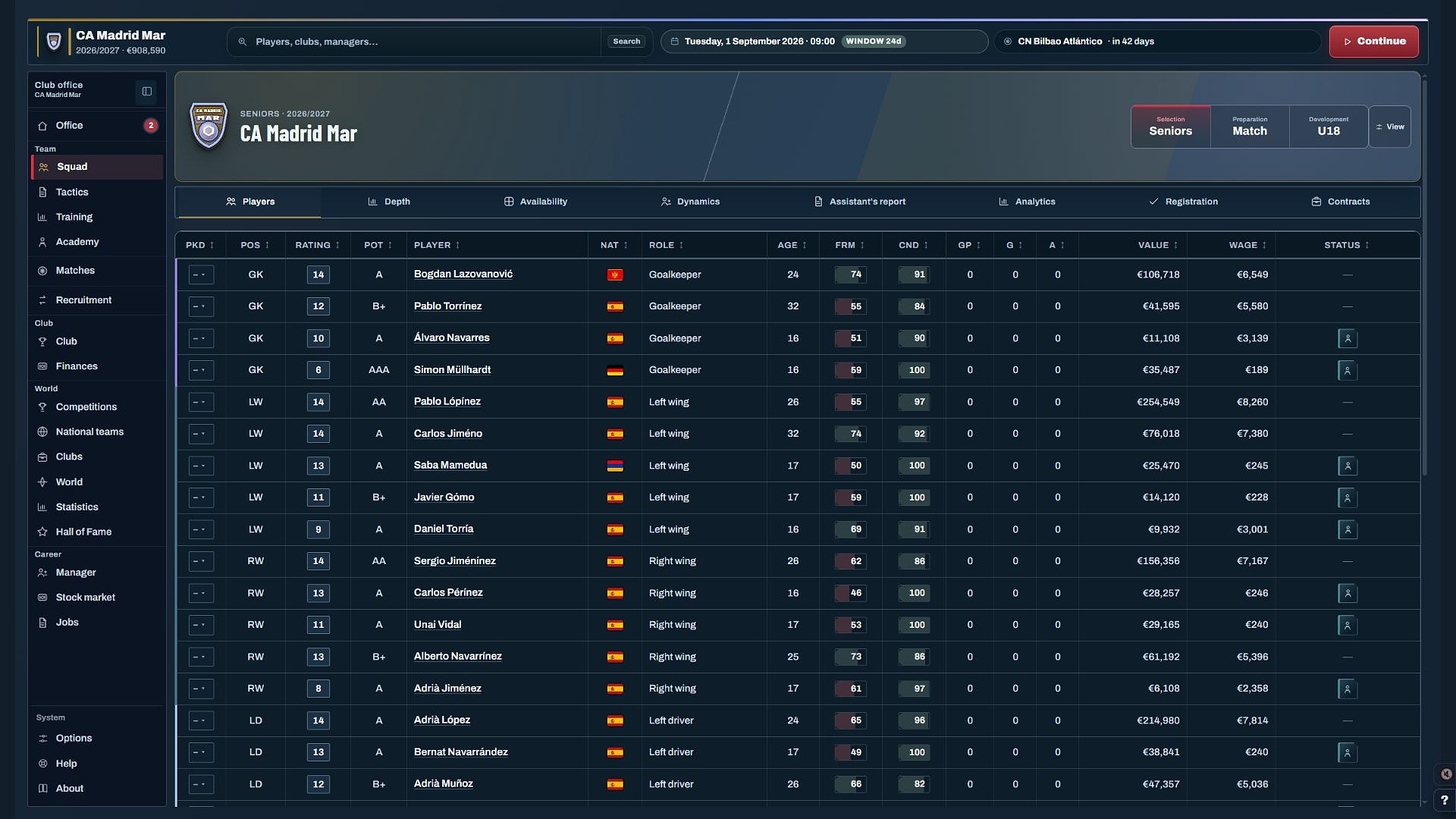Screen dimensions: 1456x819
Task: Click the CA Madrid Mar shield in the top bar
Action: point(54,42)
